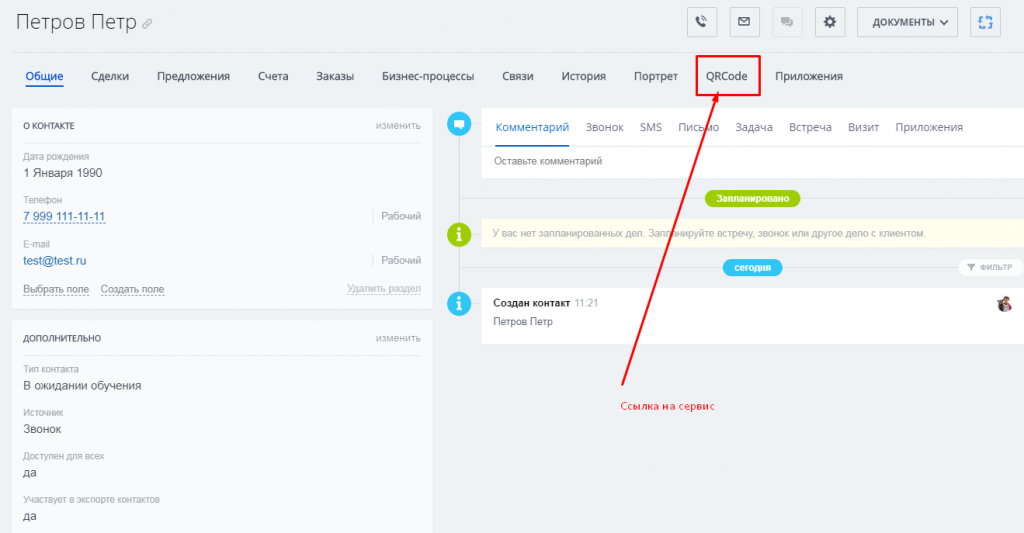Click Рабочий label next to phone
The image size is (1024, 533).
(401, 216)
